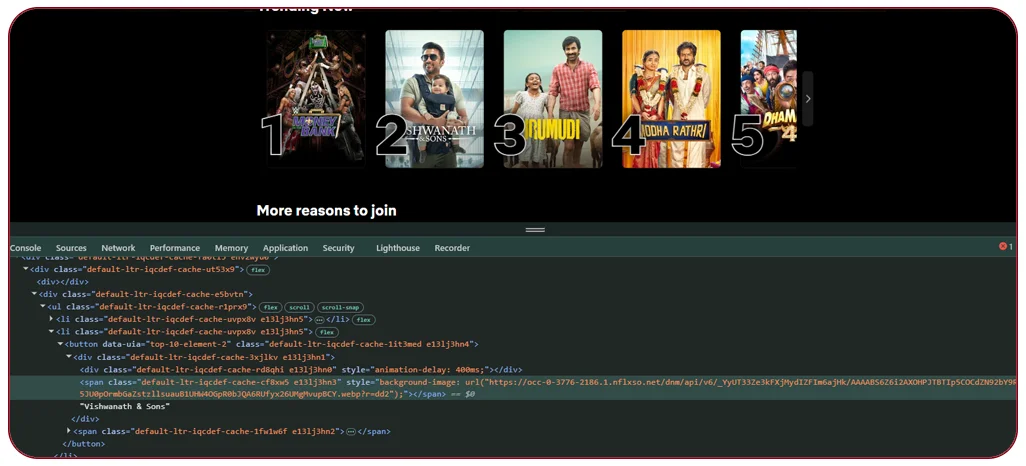Select the "Vishwanath & Sons" text node
The height and width of the screenshot is (466, 1026).
click(x=125, y=406)
